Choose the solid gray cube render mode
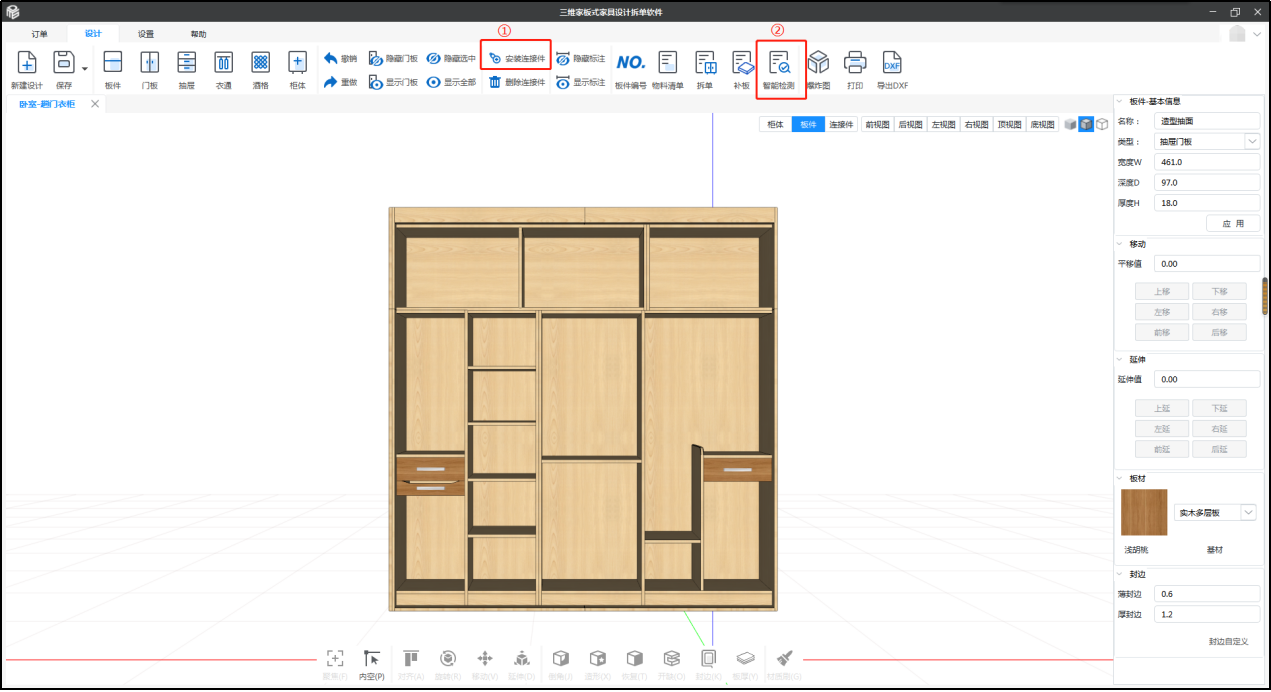 (1070, 124)
